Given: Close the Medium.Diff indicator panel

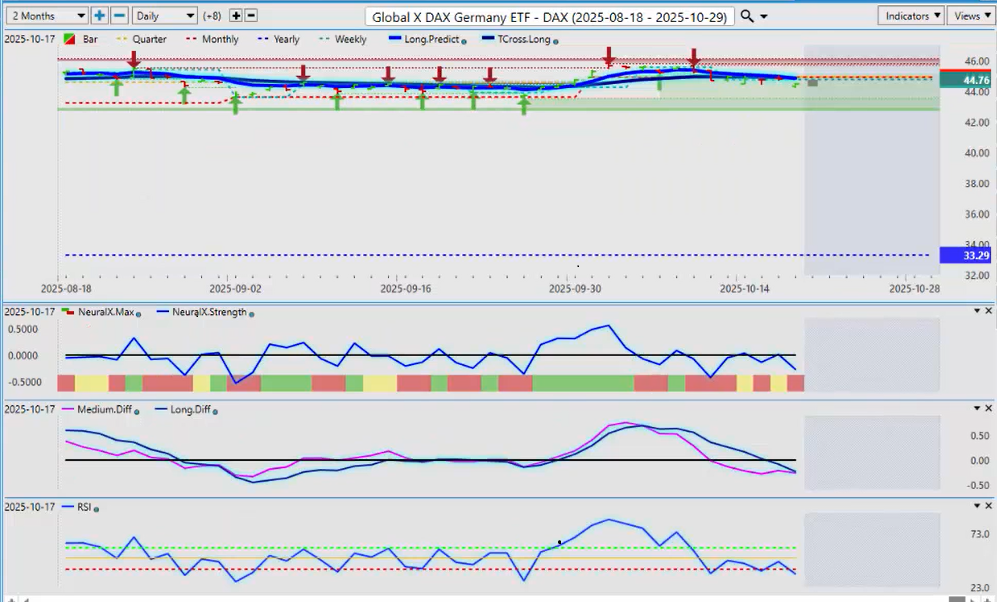Looking at the screenshot, I should pyautogui.click(x=989, y=408).
